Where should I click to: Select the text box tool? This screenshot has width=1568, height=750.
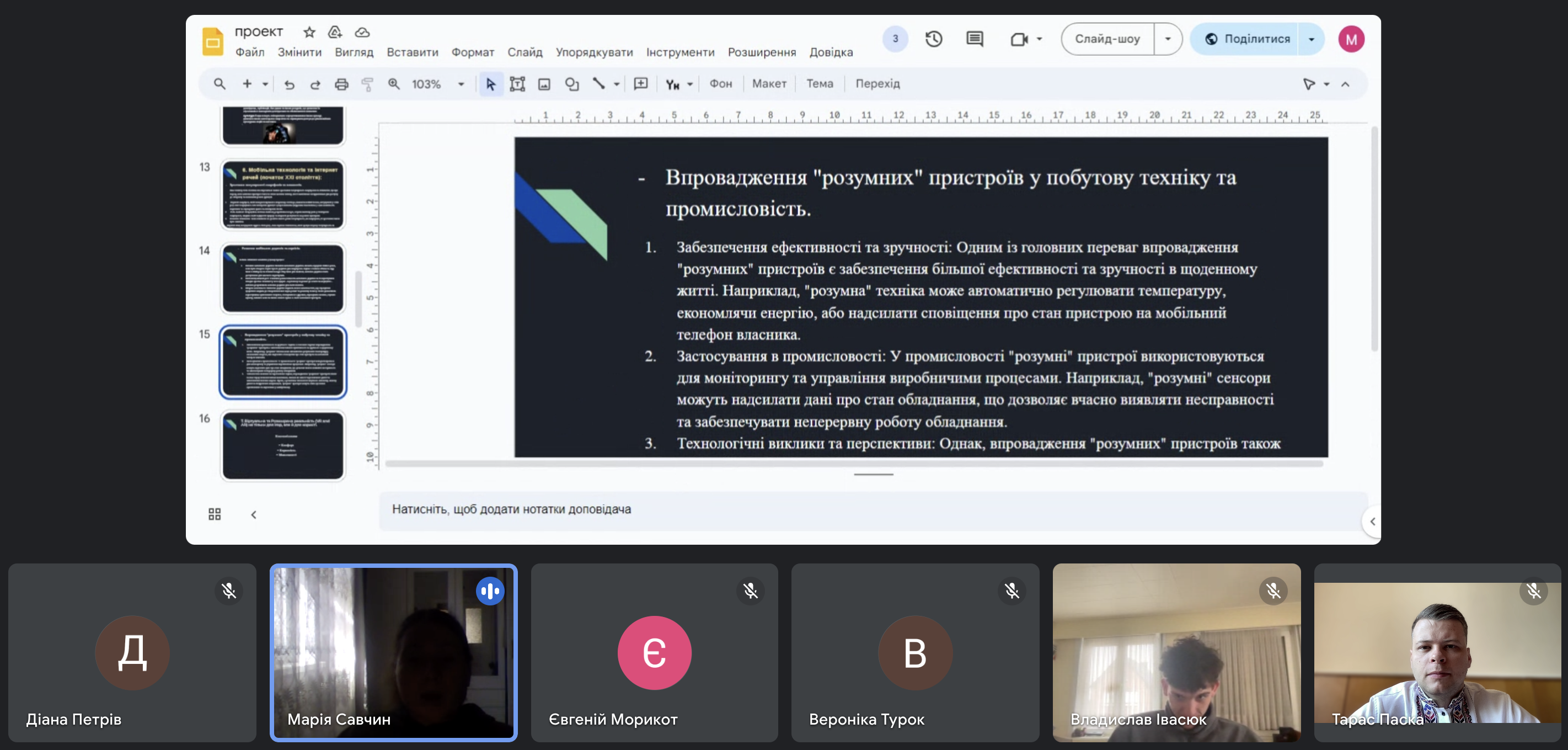point(517,84)
